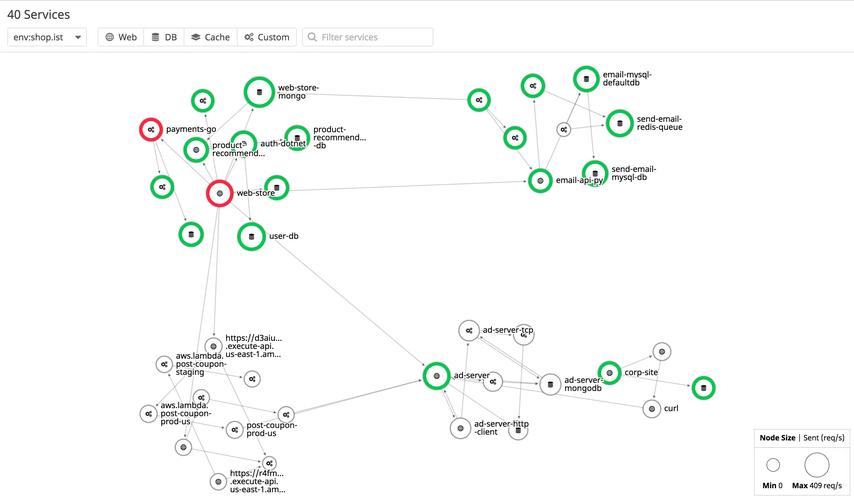Open the env:shop.ist environment dropdown
This screenshot has width=854, height=500.
(46, 37)
